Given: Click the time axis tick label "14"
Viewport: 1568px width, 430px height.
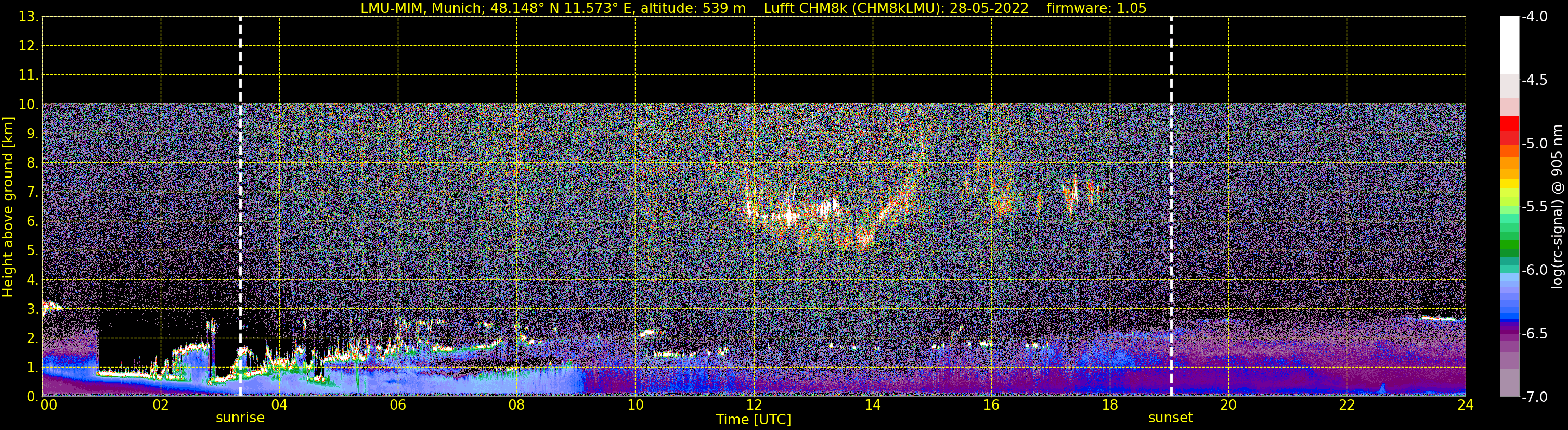Looking at the screenshot, I should click(873, 405).
